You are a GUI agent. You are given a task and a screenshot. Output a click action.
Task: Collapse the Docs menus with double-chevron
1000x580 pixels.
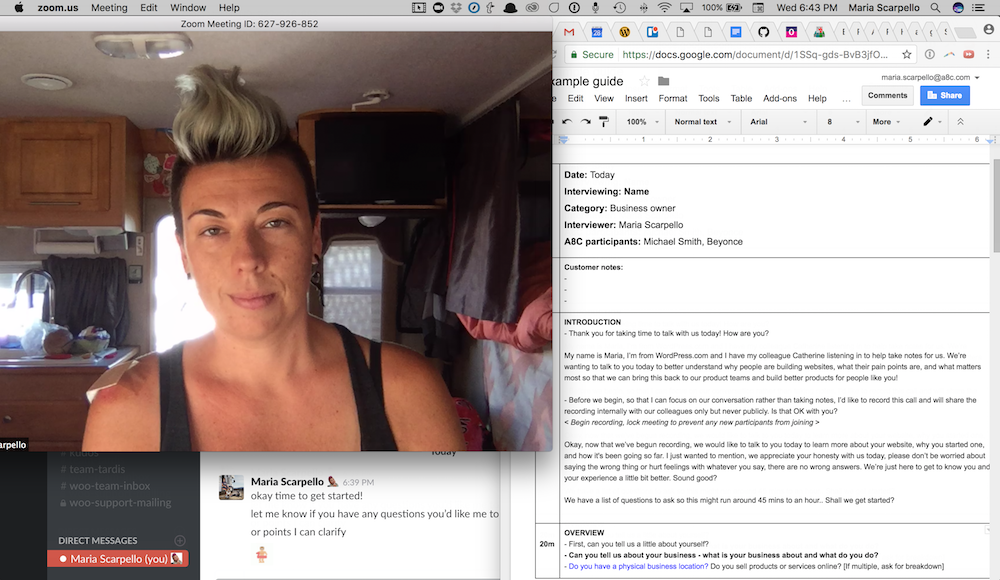tap(960, 122)
